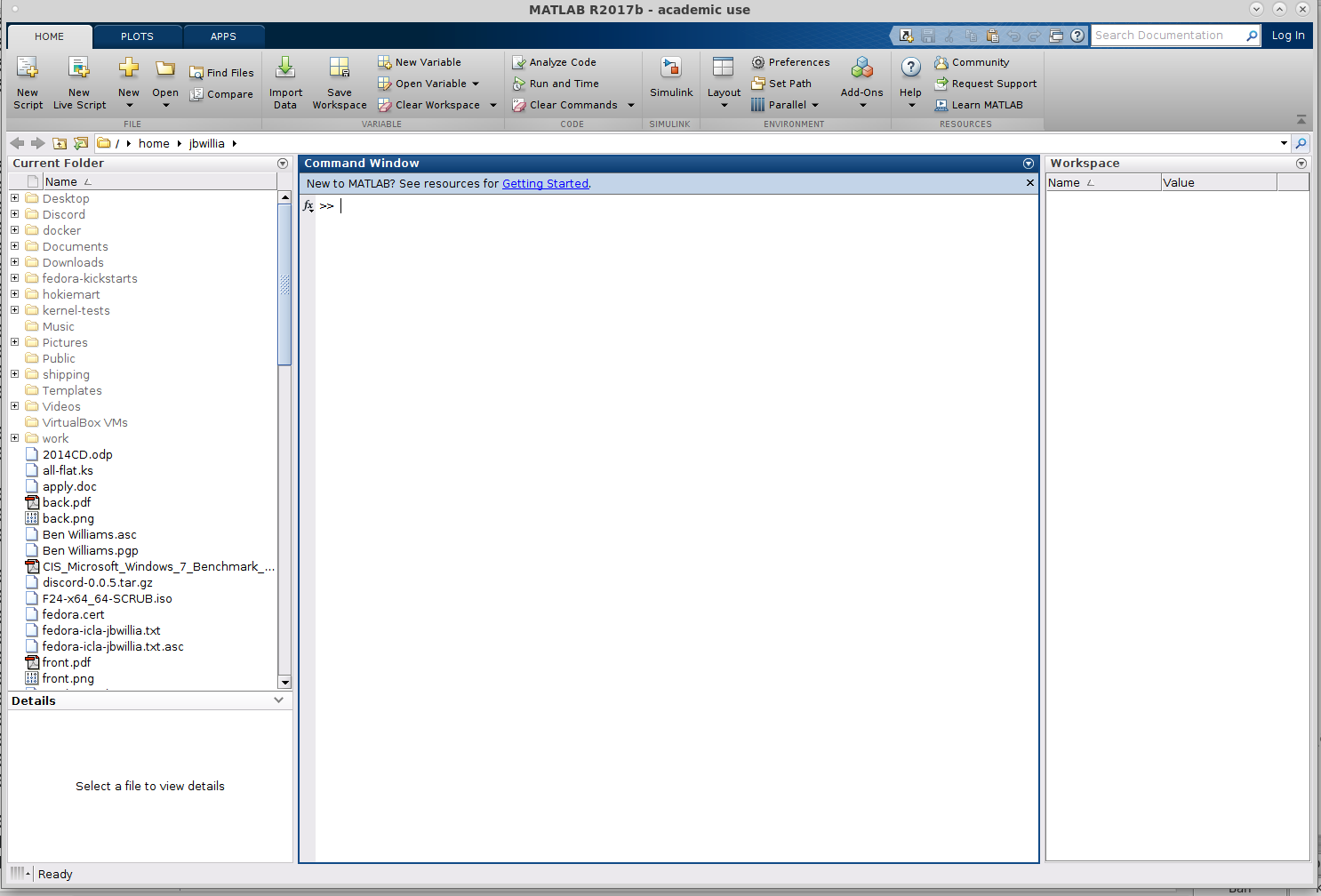The image size is (1321, 896).
Task: Click Request Support
Action: pos(986,84)
